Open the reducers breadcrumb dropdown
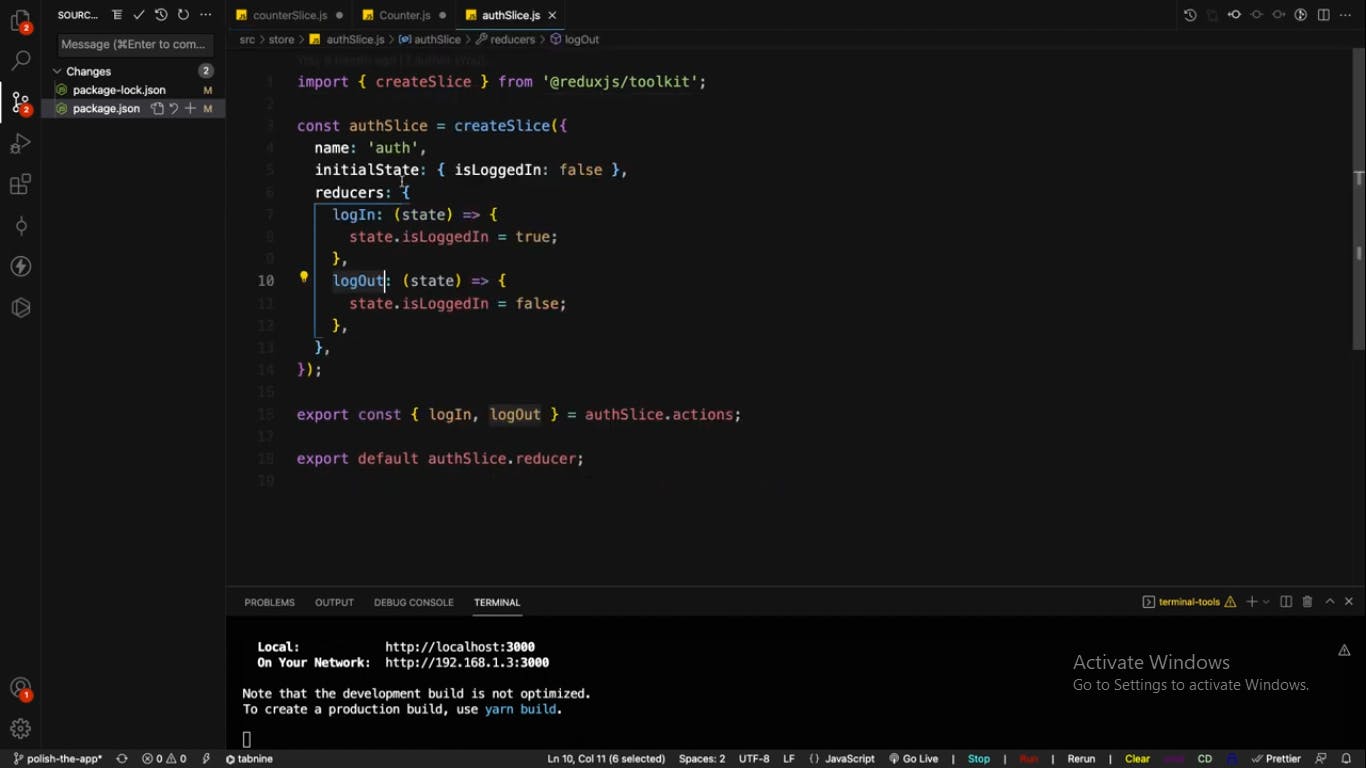This screenshot has width=1366, height=768. [505, 39]
